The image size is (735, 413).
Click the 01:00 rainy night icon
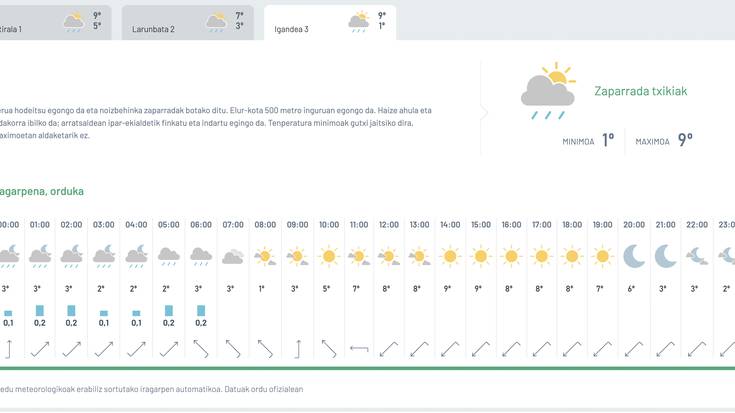click(40, 256)
